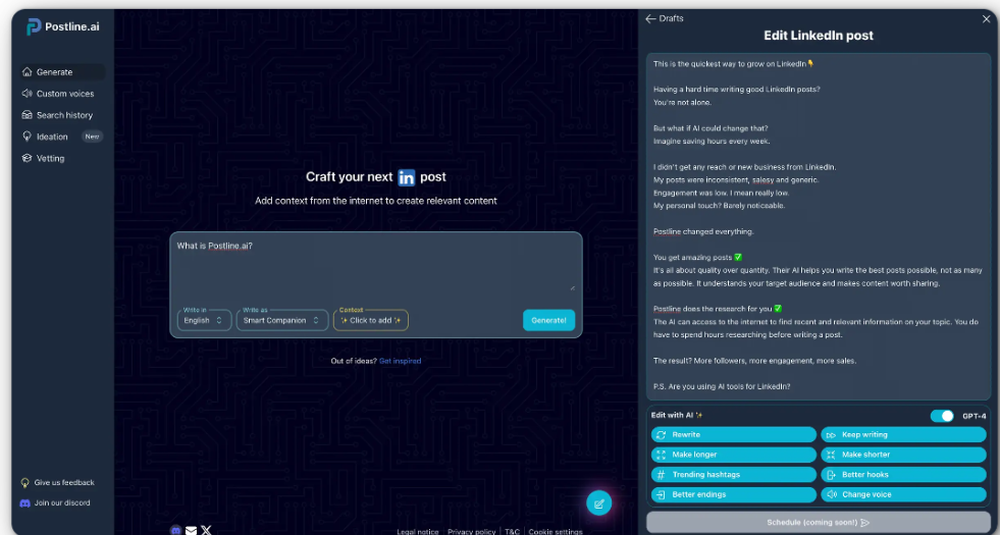
Task: Click the Generate home icon
Action: click(x=27, y=72)
